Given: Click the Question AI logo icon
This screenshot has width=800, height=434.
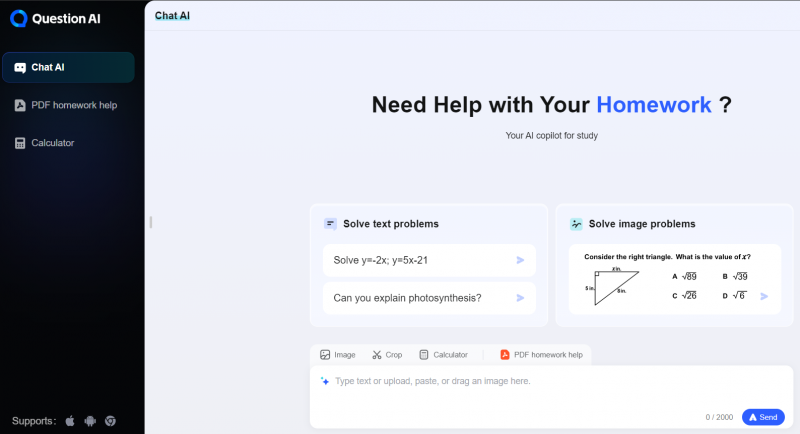Looking at the screenshot, I should [18, 18].
